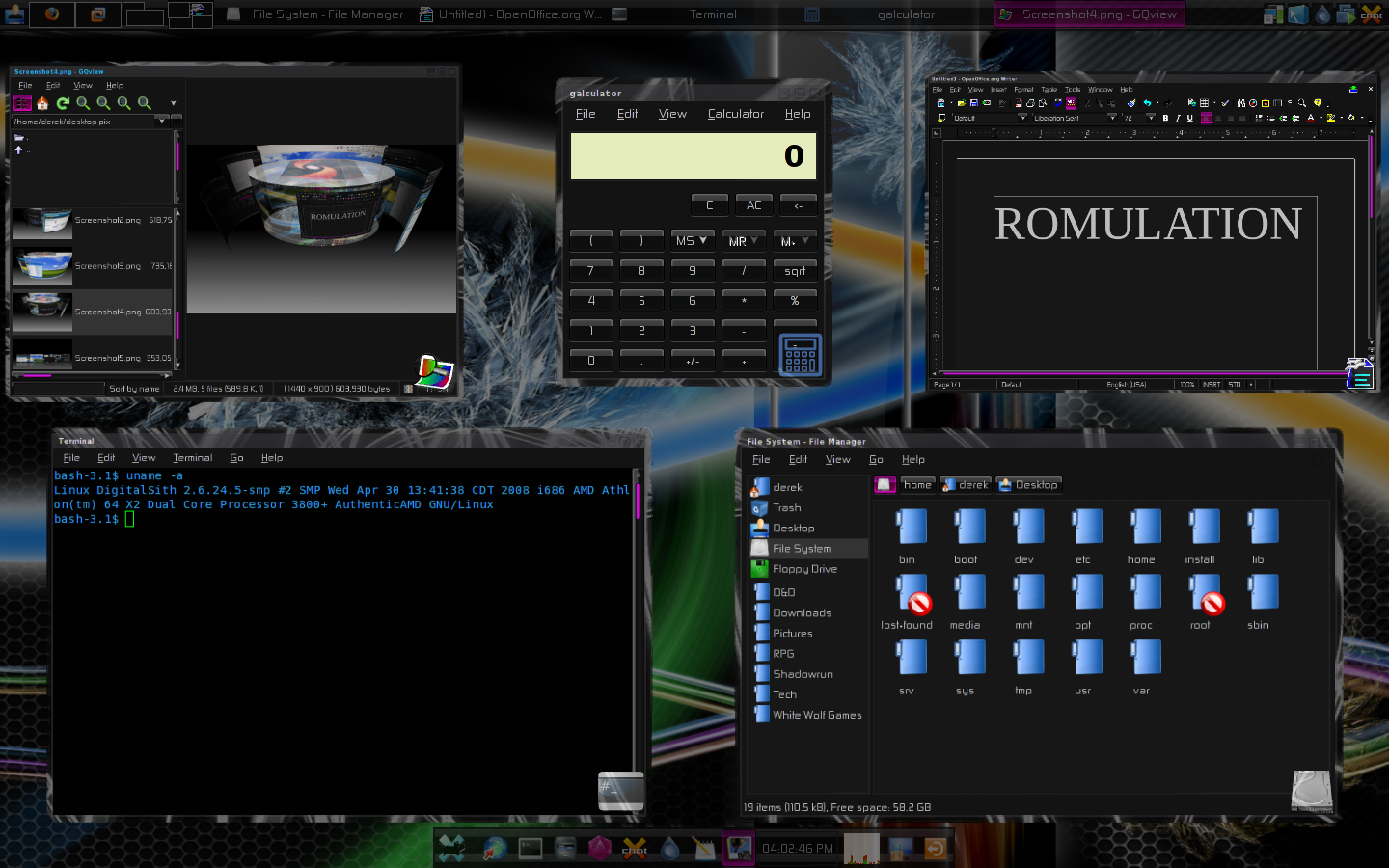Click the Insert Table icon in Writer
This screenshot has height=868, width=1389.
click(1204, 103)
